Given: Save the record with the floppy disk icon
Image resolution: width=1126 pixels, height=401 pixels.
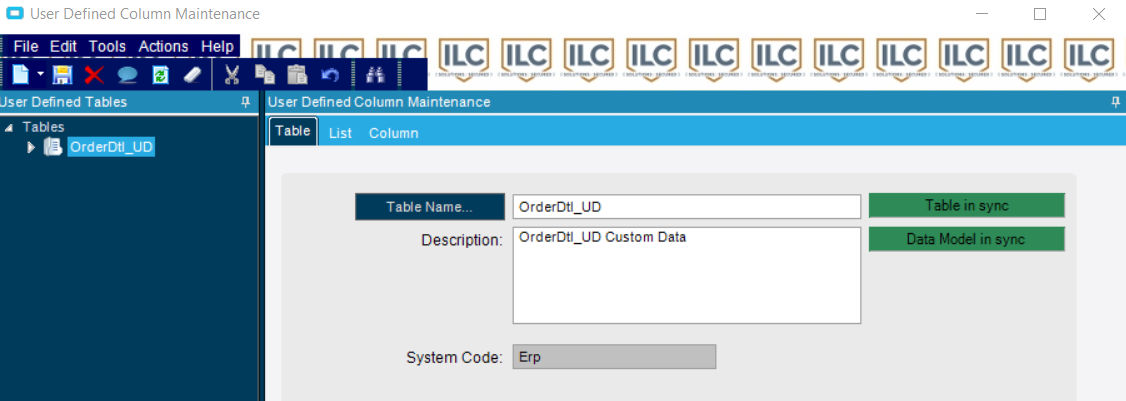Looking at the screenshot, I should coord(62,75).
